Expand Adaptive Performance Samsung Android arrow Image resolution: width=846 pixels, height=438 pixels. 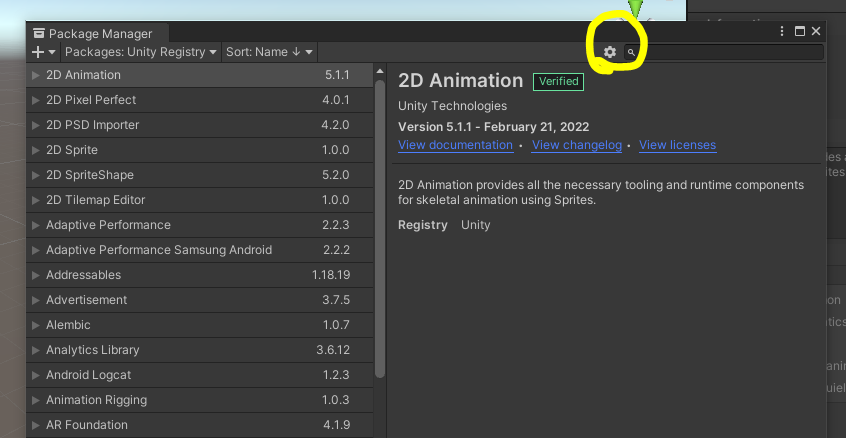pyautogui.click(x=36, y=250)
